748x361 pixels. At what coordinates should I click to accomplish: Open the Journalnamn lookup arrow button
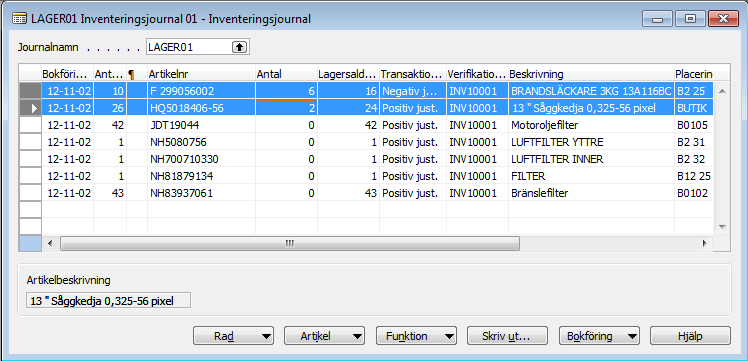point(239,47)
